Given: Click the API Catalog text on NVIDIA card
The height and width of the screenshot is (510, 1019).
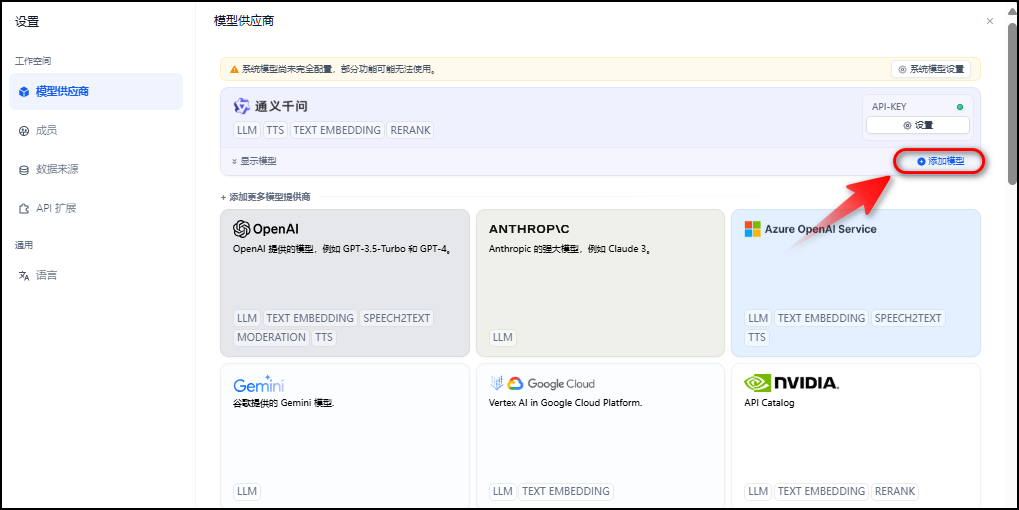Looking at the screenshot, I should (769, 403).
